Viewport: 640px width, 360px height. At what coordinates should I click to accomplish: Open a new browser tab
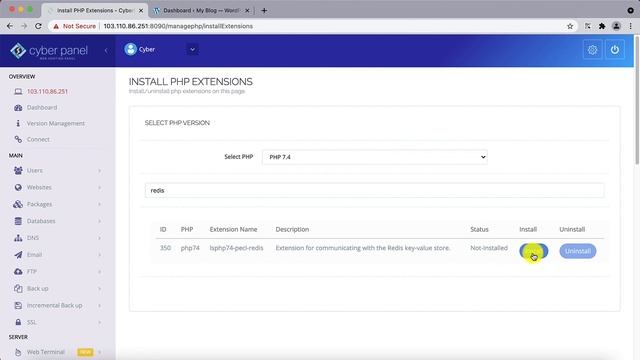coord(264,11)
